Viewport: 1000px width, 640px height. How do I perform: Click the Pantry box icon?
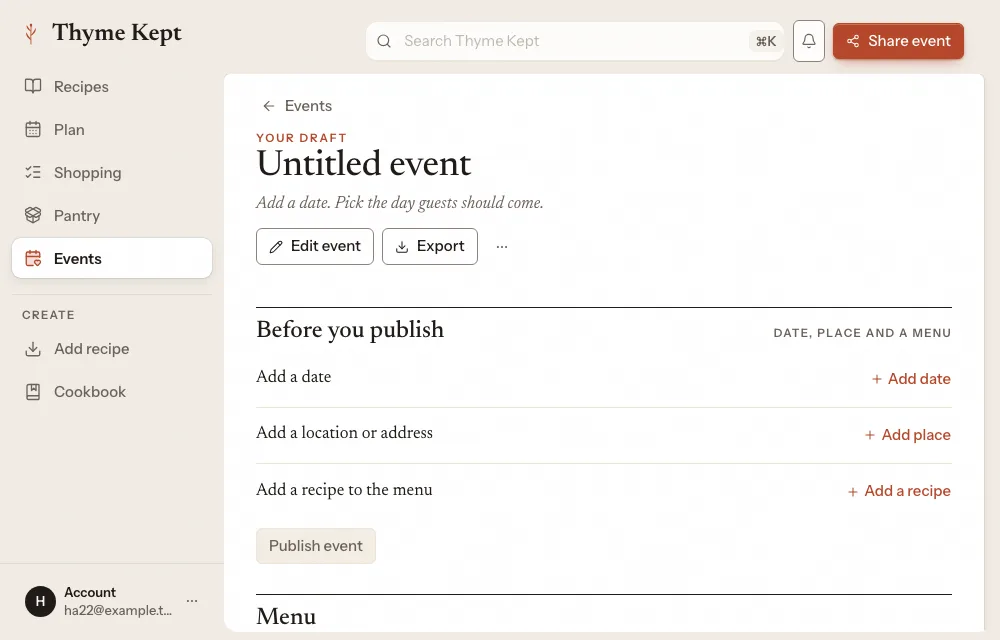point(33,215)
